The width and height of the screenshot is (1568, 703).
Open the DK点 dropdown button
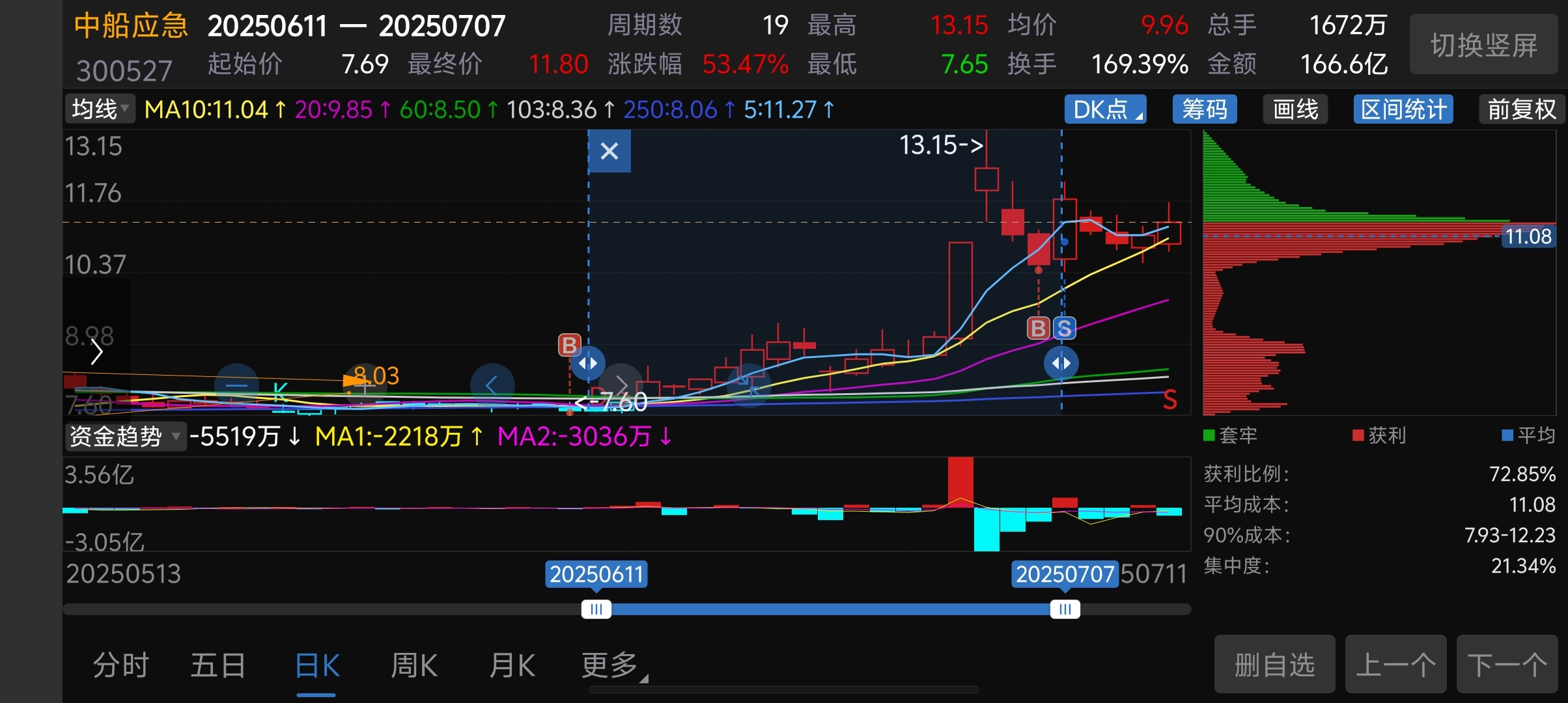pos(1106,109)
